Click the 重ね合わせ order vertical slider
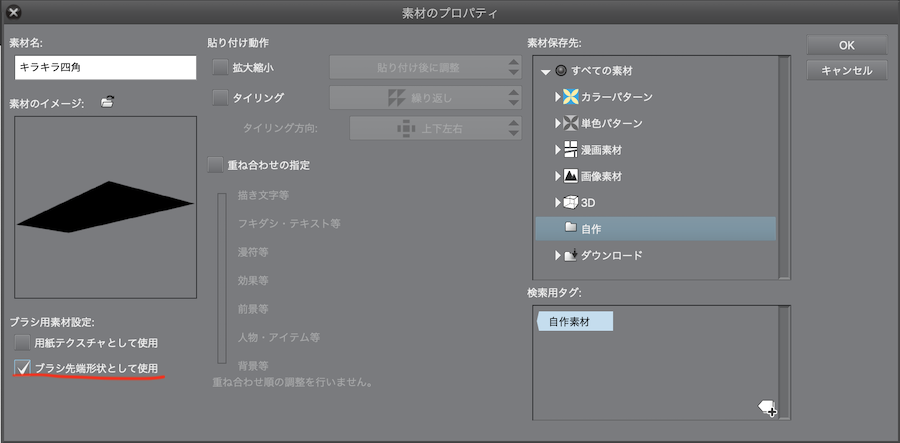Screen dimensions: 900x443 222,278
